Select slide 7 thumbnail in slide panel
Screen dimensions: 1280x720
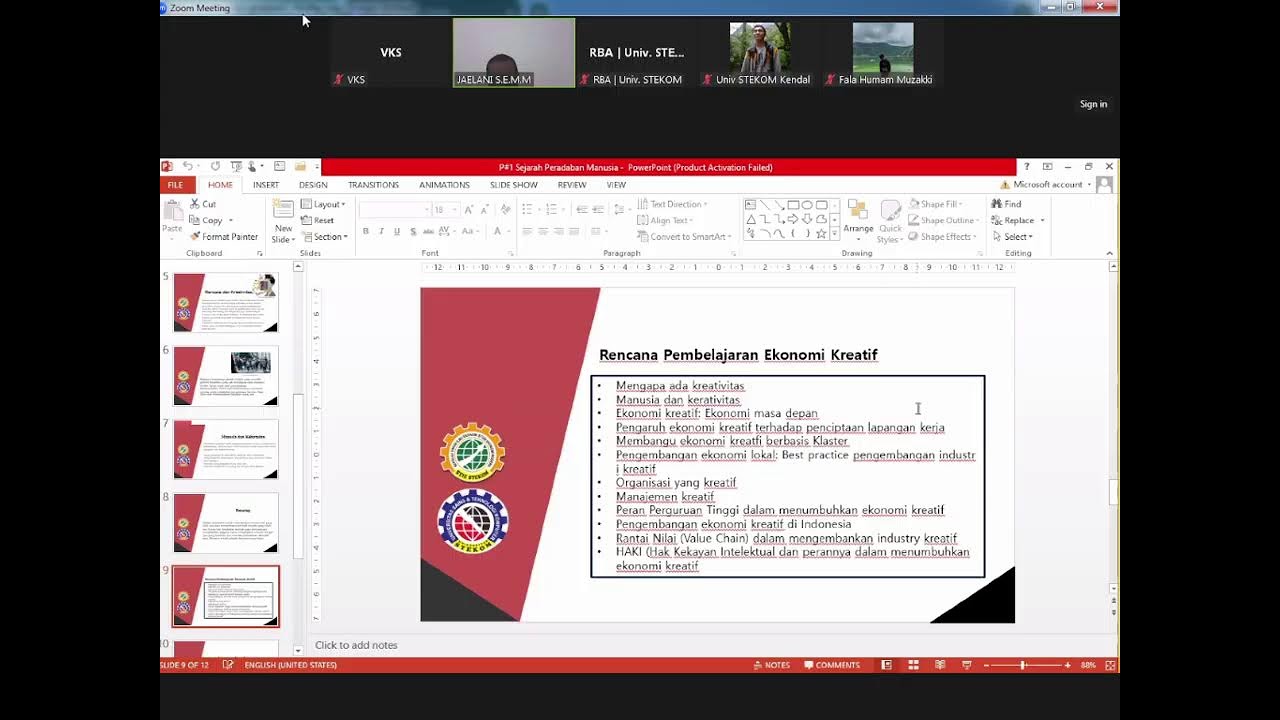[226, 449]
